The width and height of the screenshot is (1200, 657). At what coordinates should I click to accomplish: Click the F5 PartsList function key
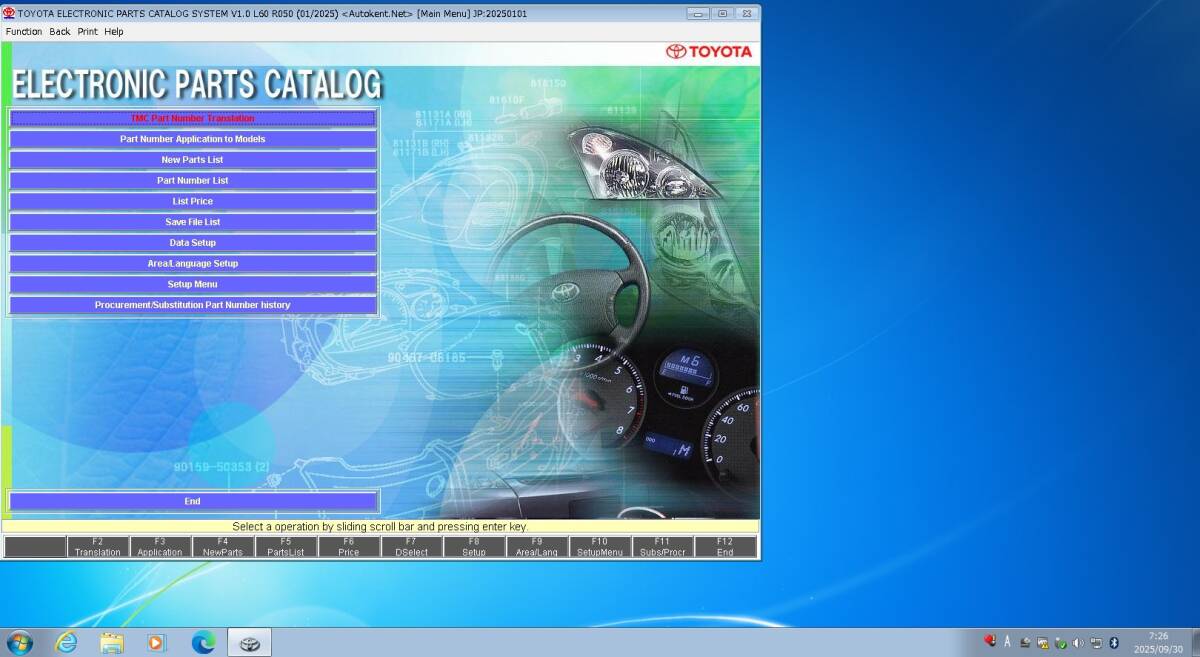286,547
